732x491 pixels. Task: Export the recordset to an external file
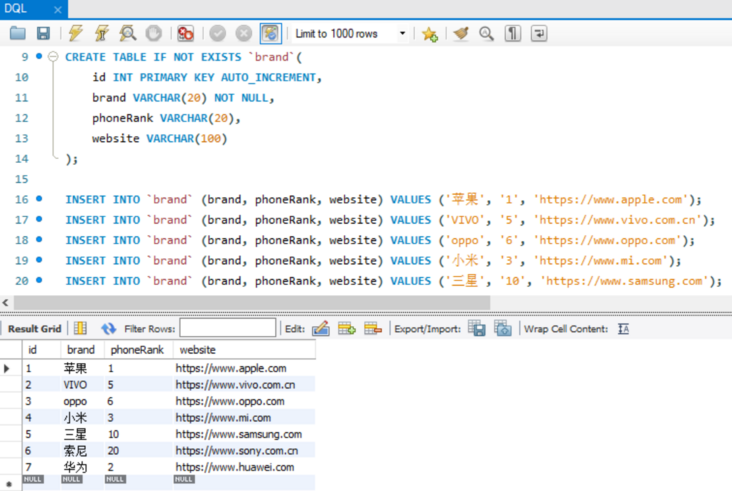(477, 328)
